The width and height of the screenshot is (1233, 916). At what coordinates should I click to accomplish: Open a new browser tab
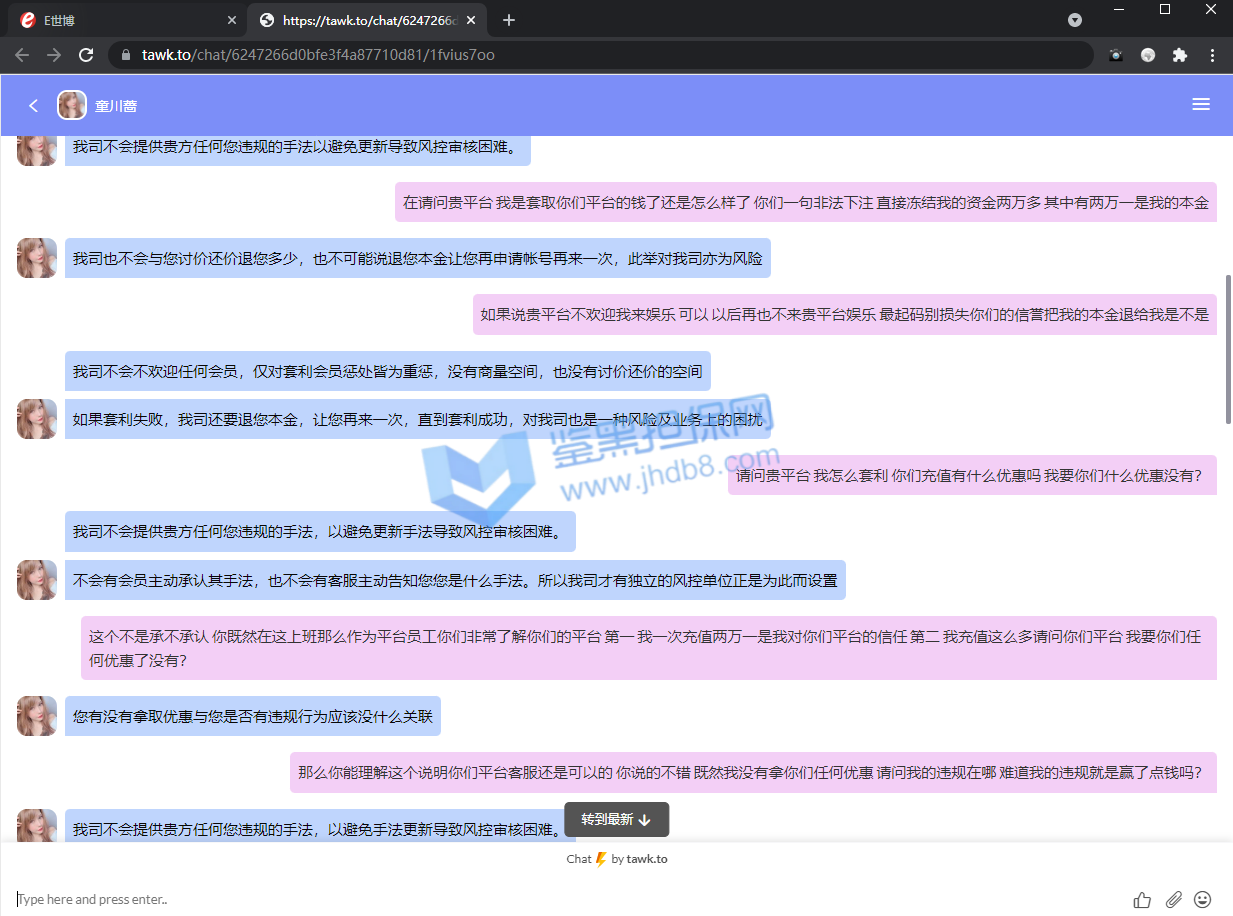509,20
